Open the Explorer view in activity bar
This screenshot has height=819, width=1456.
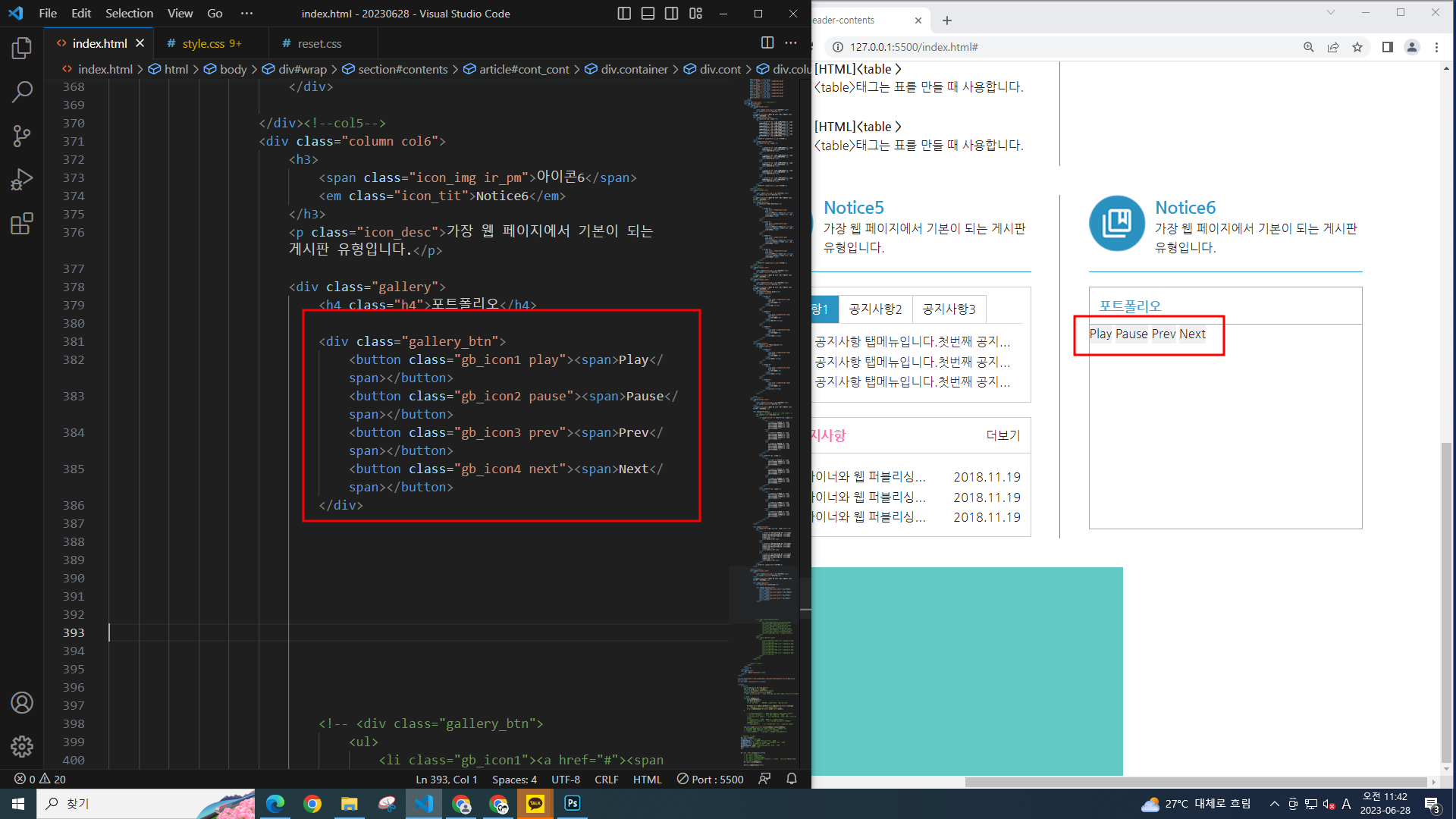(22, 49)
